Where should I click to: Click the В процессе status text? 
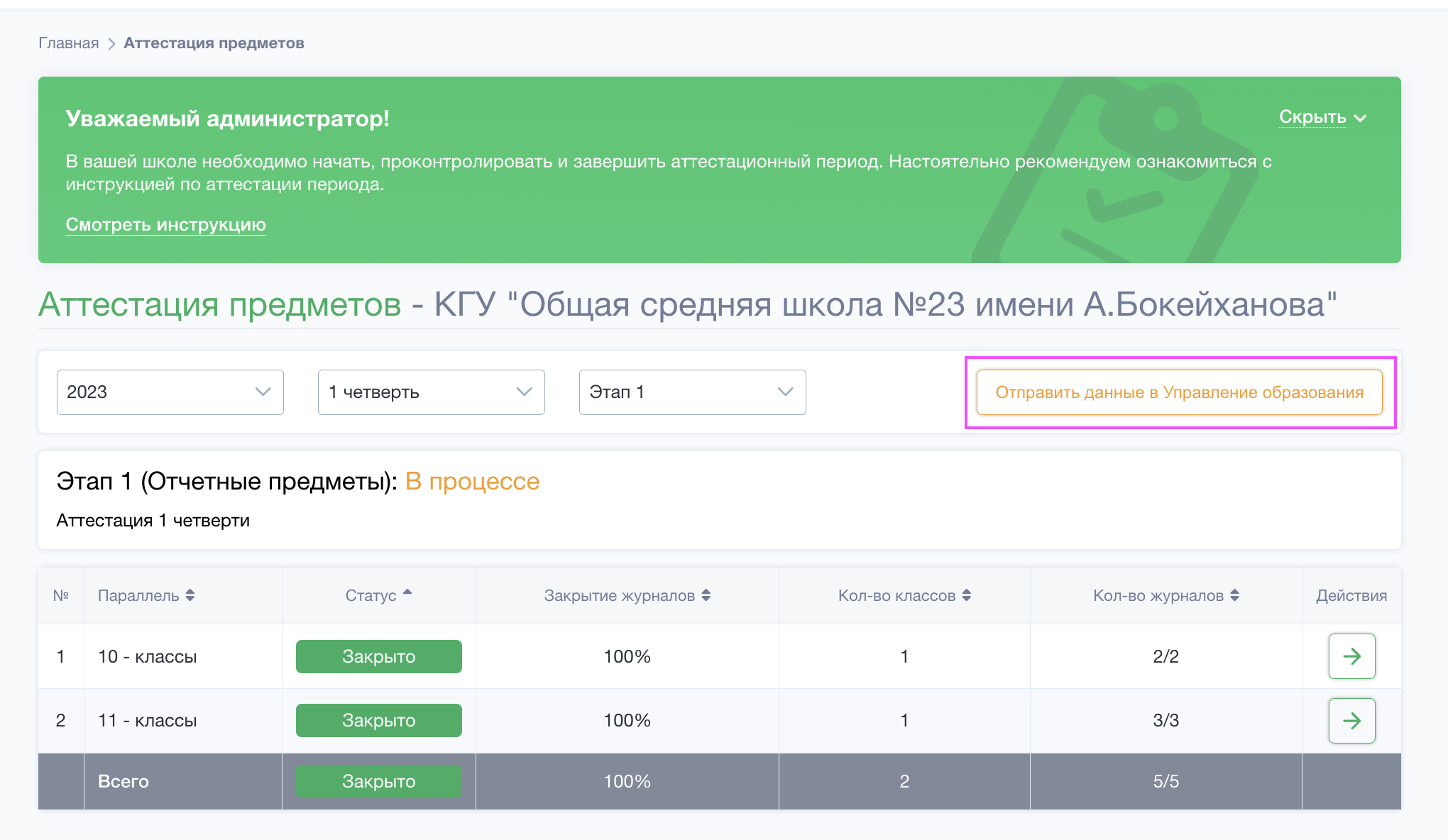(472, 481)
